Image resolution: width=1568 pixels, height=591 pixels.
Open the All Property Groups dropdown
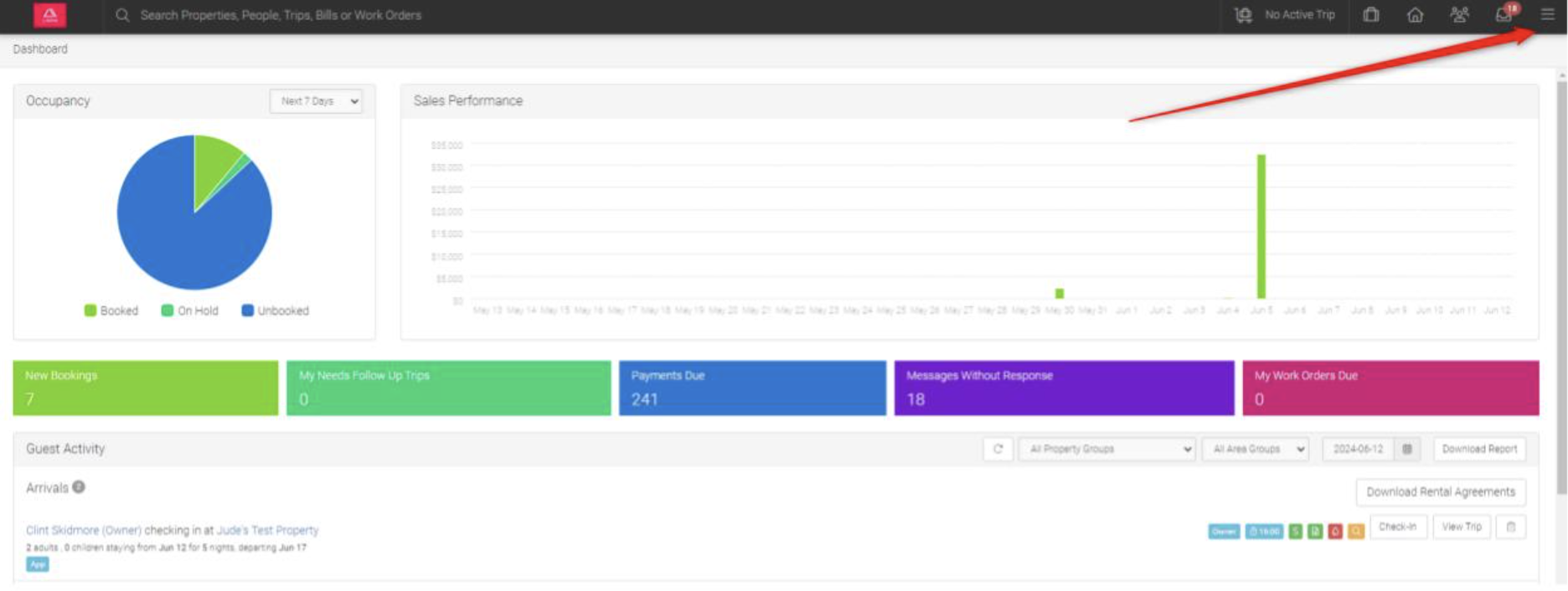1106,450
